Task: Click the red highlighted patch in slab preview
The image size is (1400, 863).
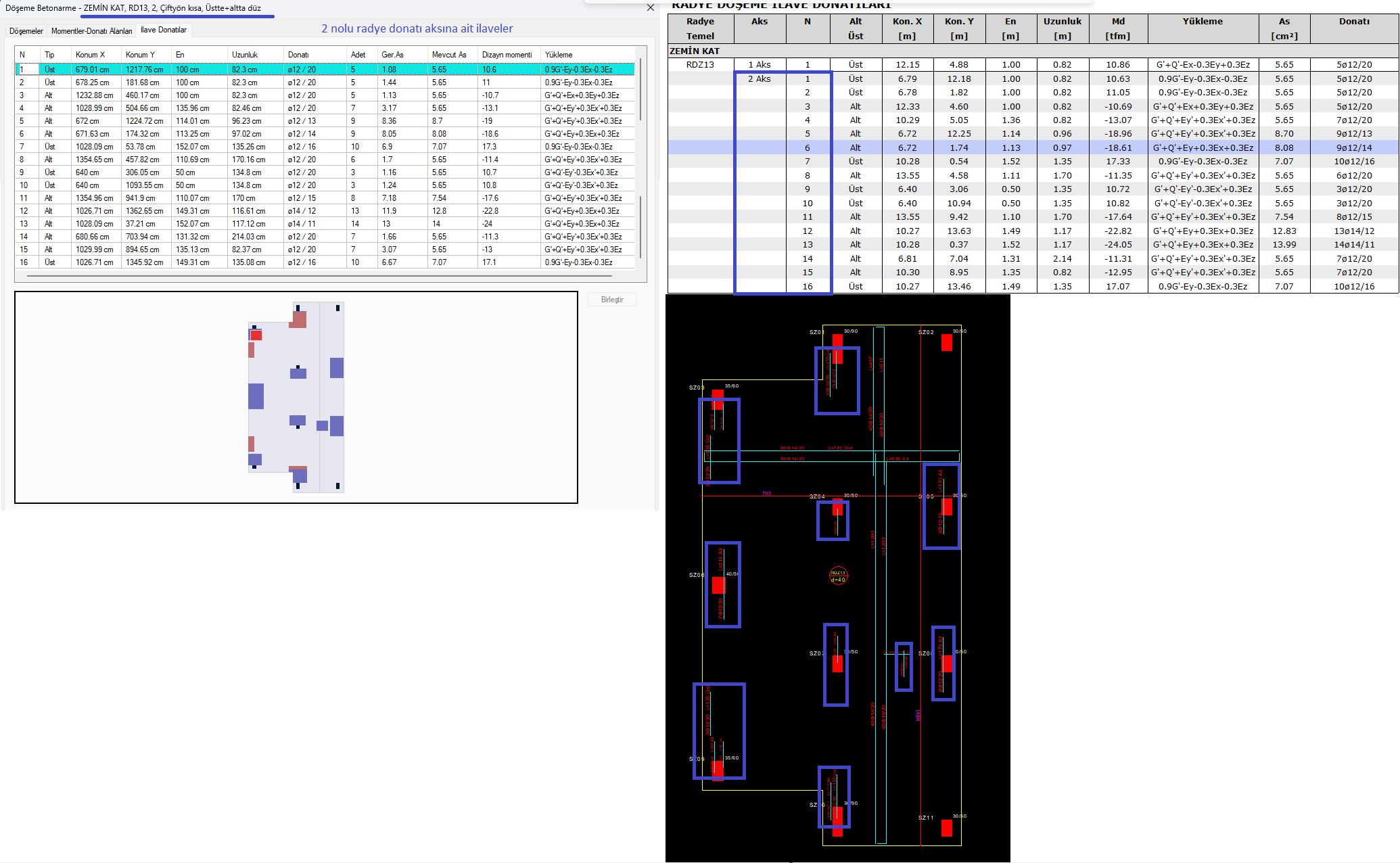Action: [256, 335]
